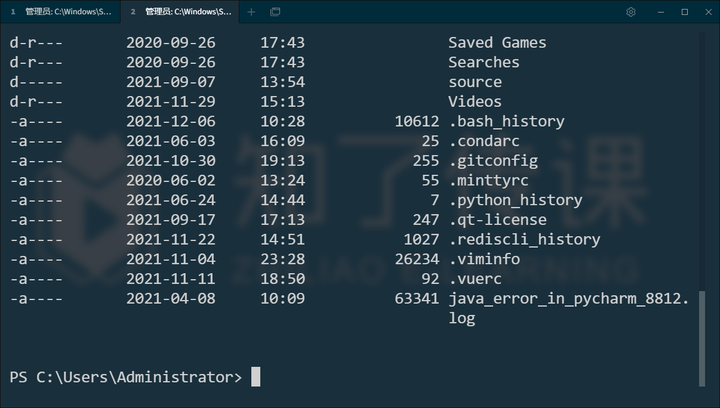The height and width of the screenshot is (408, 720).
Task: Open a new tab with plus icon
Action: pos(251,12)
